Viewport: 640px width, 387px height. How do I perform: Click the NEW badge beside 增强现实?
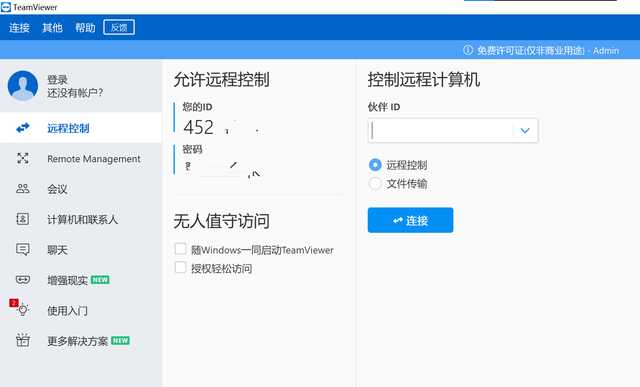[x=100, y=280]
